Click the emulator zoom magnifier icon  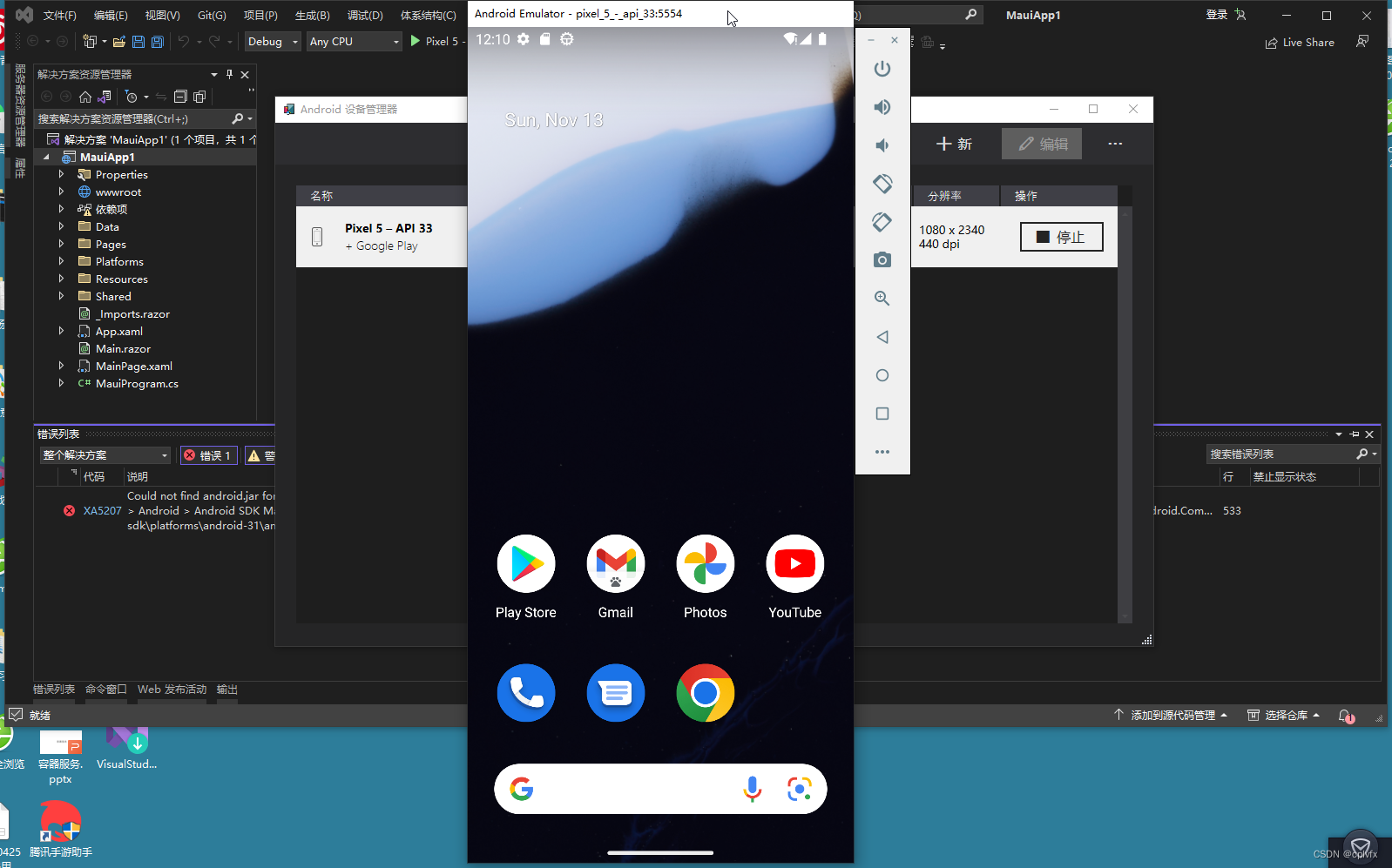(882, 299)
